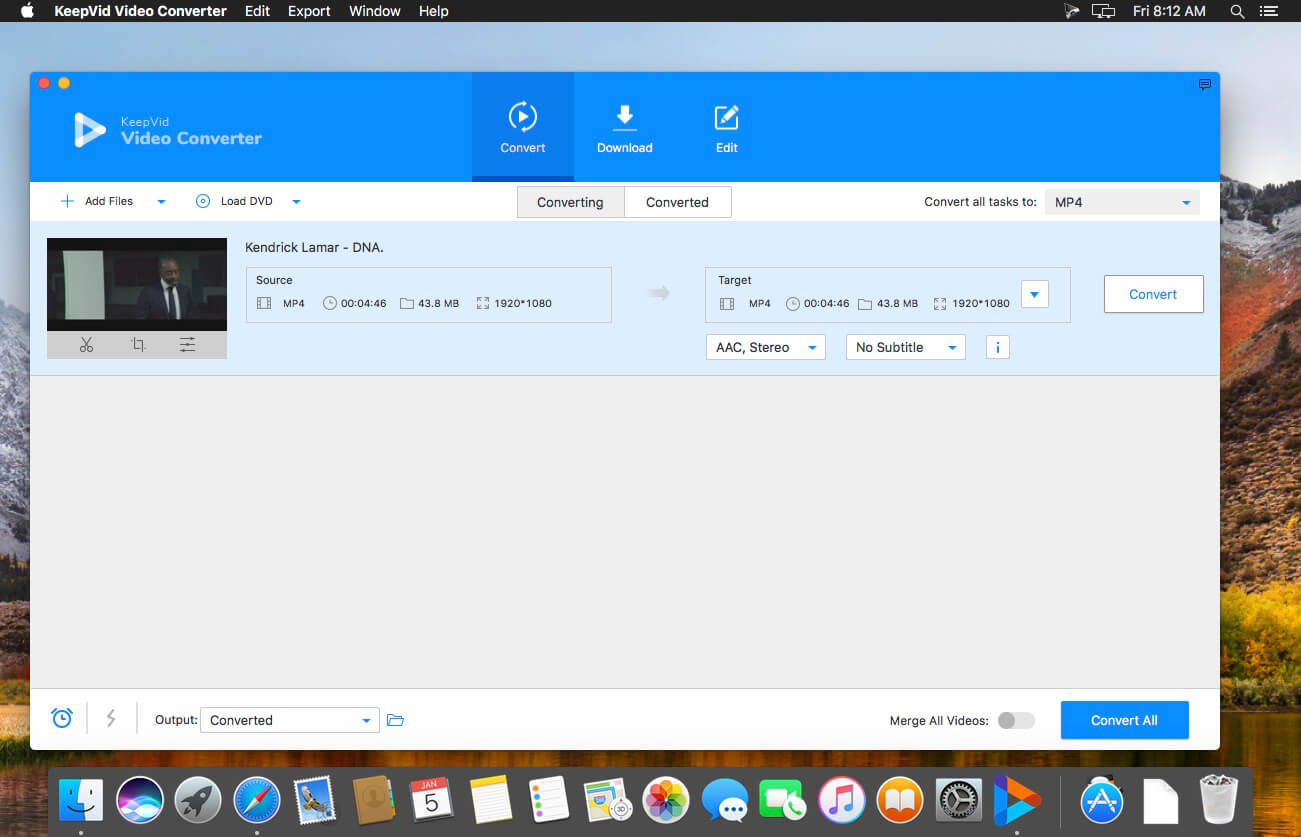This screenshot has width=1301, height=837.
Task: Open the No Subtitle dropdown
Action: [x=905, y=347]
